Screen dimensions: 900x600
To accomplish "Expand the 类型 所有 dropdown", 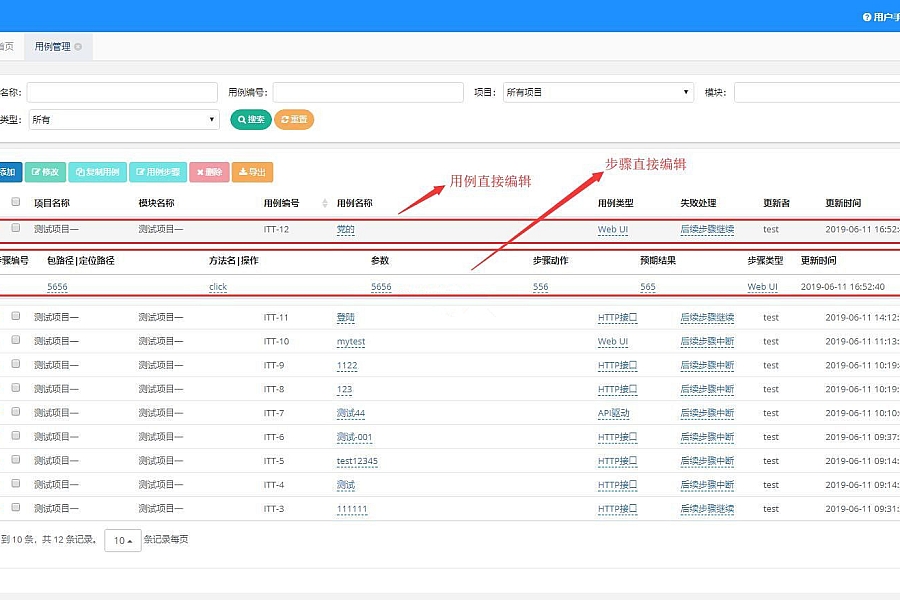I will pos(123,120).
